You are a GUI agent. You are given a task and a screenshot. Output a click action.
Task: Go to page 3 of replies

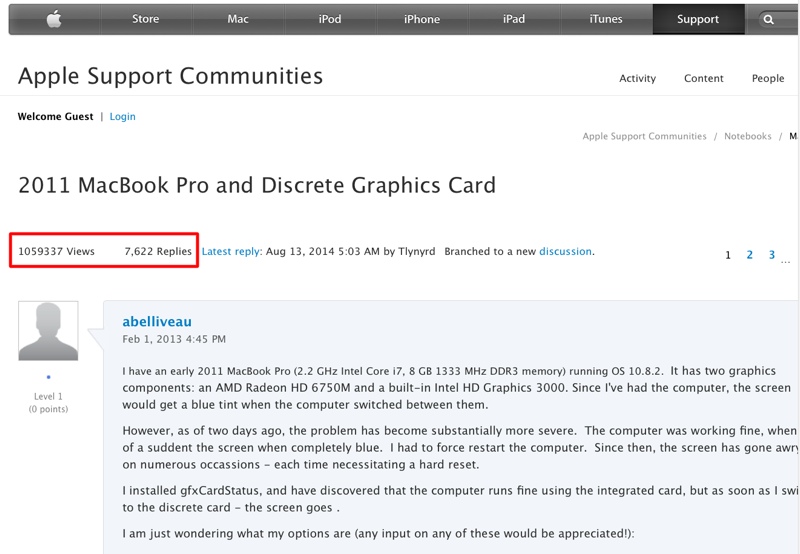[x=772, y=255]
